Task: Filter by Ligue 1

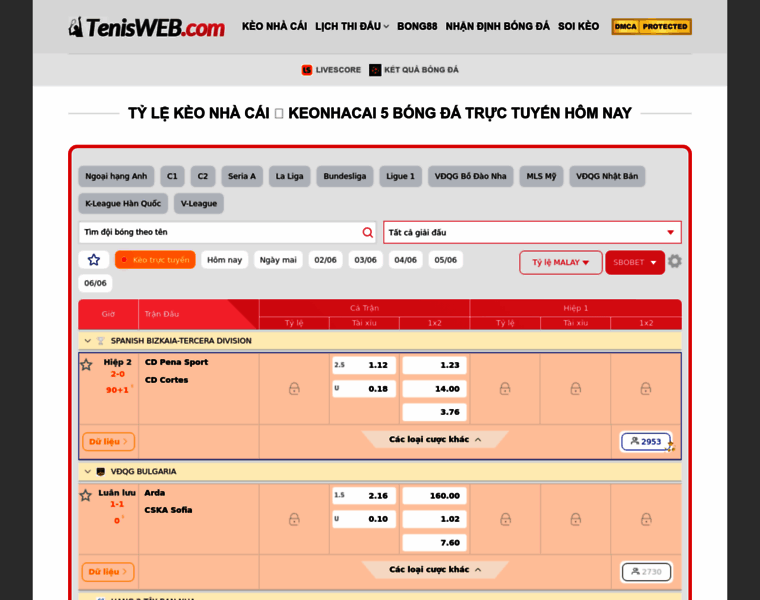Action: click(x=400, y=176)
